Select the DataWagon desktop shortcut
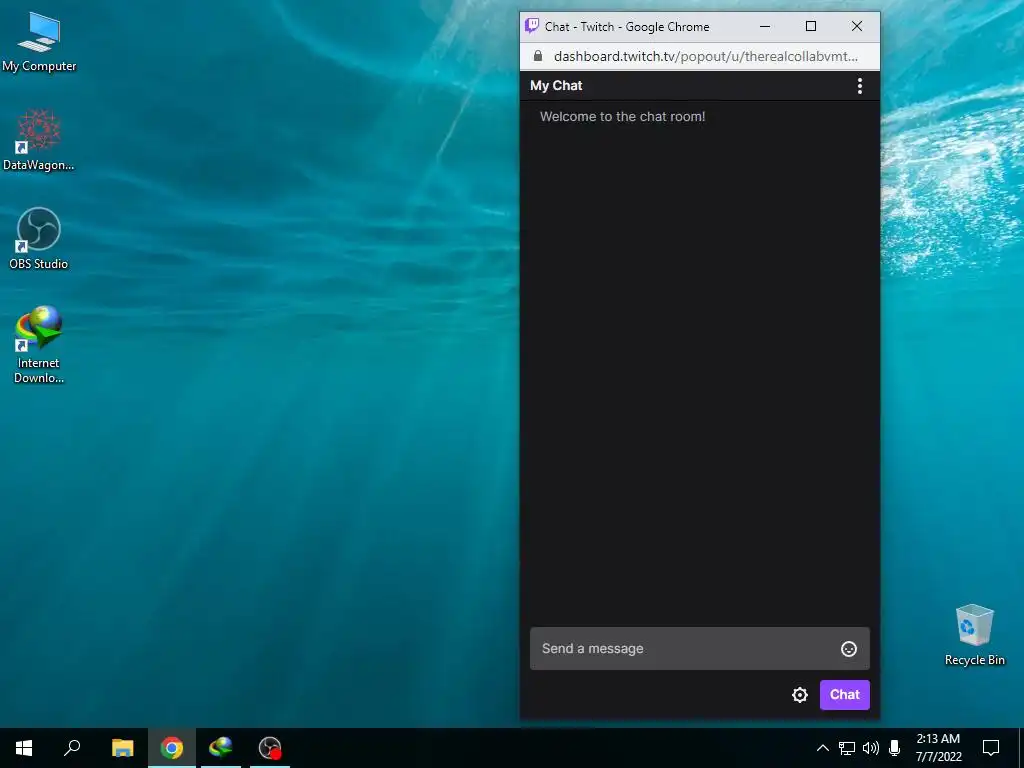1024x768 pixels. pos(39,140)
